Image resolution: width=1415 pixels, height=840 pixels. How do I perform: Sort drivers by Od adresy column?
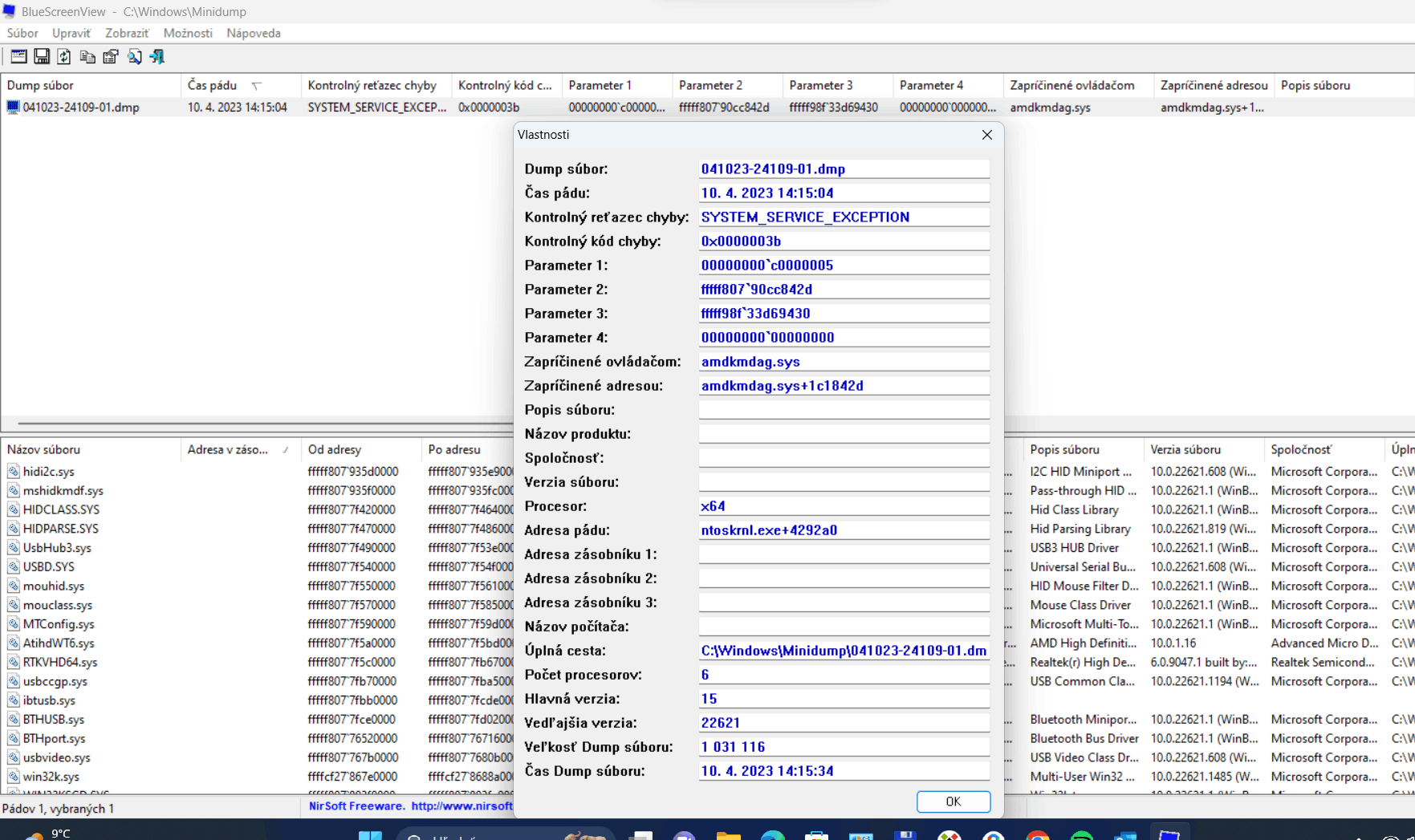coord(361,449)
